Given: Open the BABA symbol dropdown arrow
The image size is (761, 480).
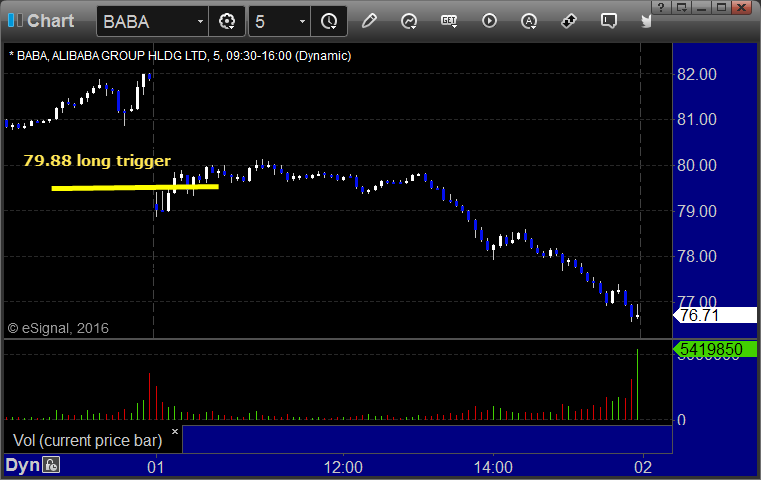Looking at the screenshot, I should [x=200, y=21].
